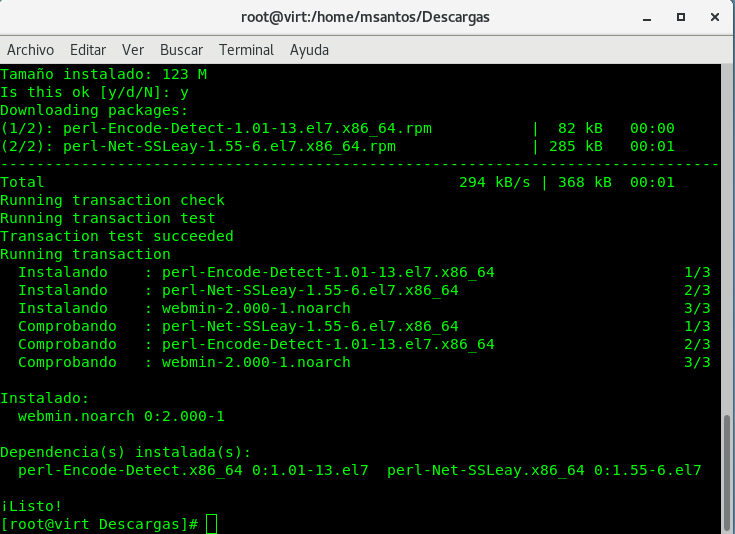
Task: Click the vertical scrollbar thumb
Action: click(x=727, y=470)
